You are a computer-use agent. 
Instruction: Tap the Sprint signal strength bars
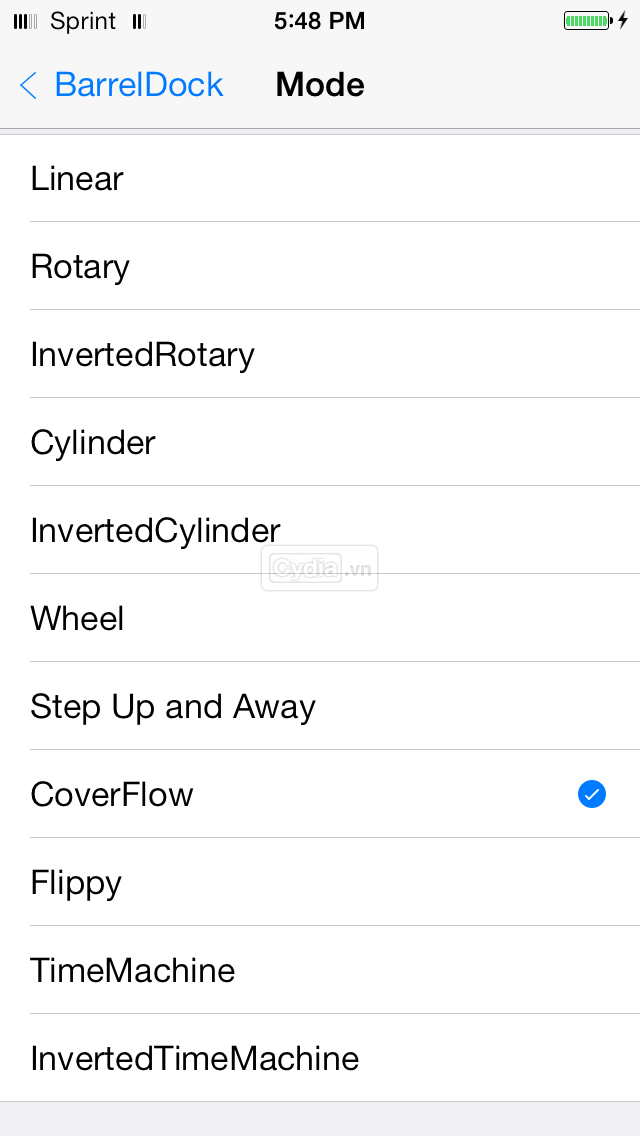[x=25, y=22]
